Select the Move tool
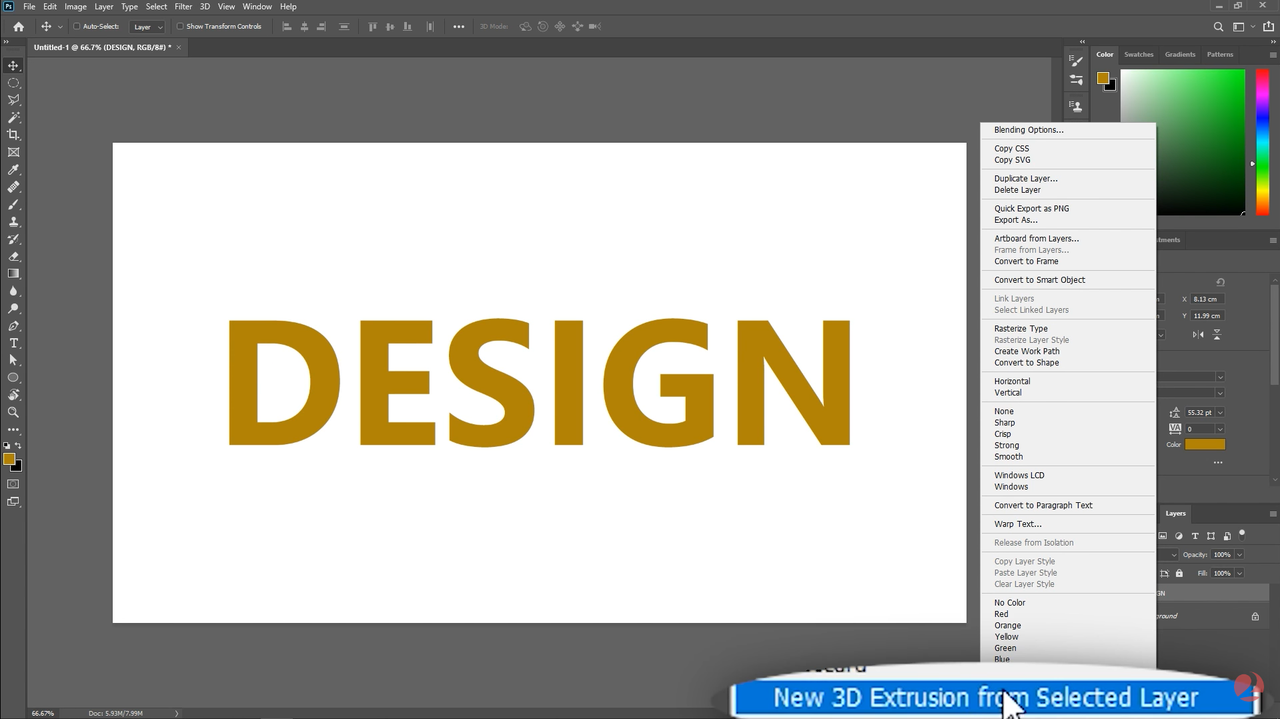This screenshot has width=1280, height=719. point(13,65)
